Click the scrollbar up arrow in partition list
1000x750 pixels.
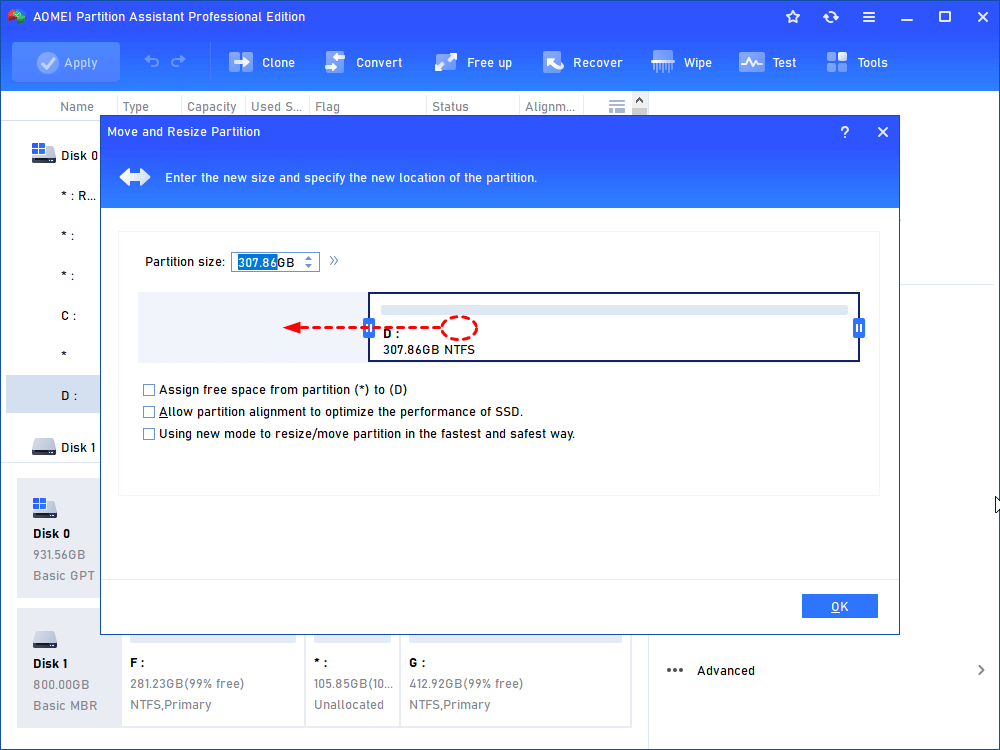640,101
